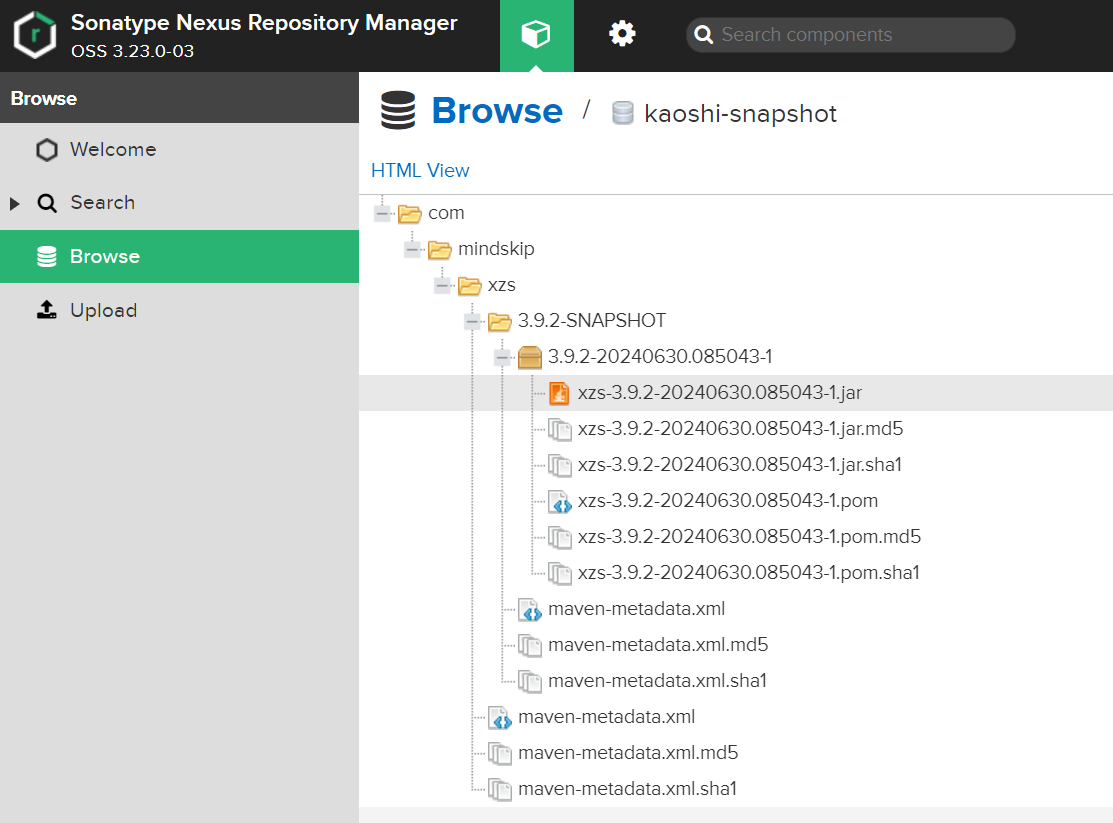
Task: Click the large database icon beside Browse heading
Action: (x=398, y=111)
